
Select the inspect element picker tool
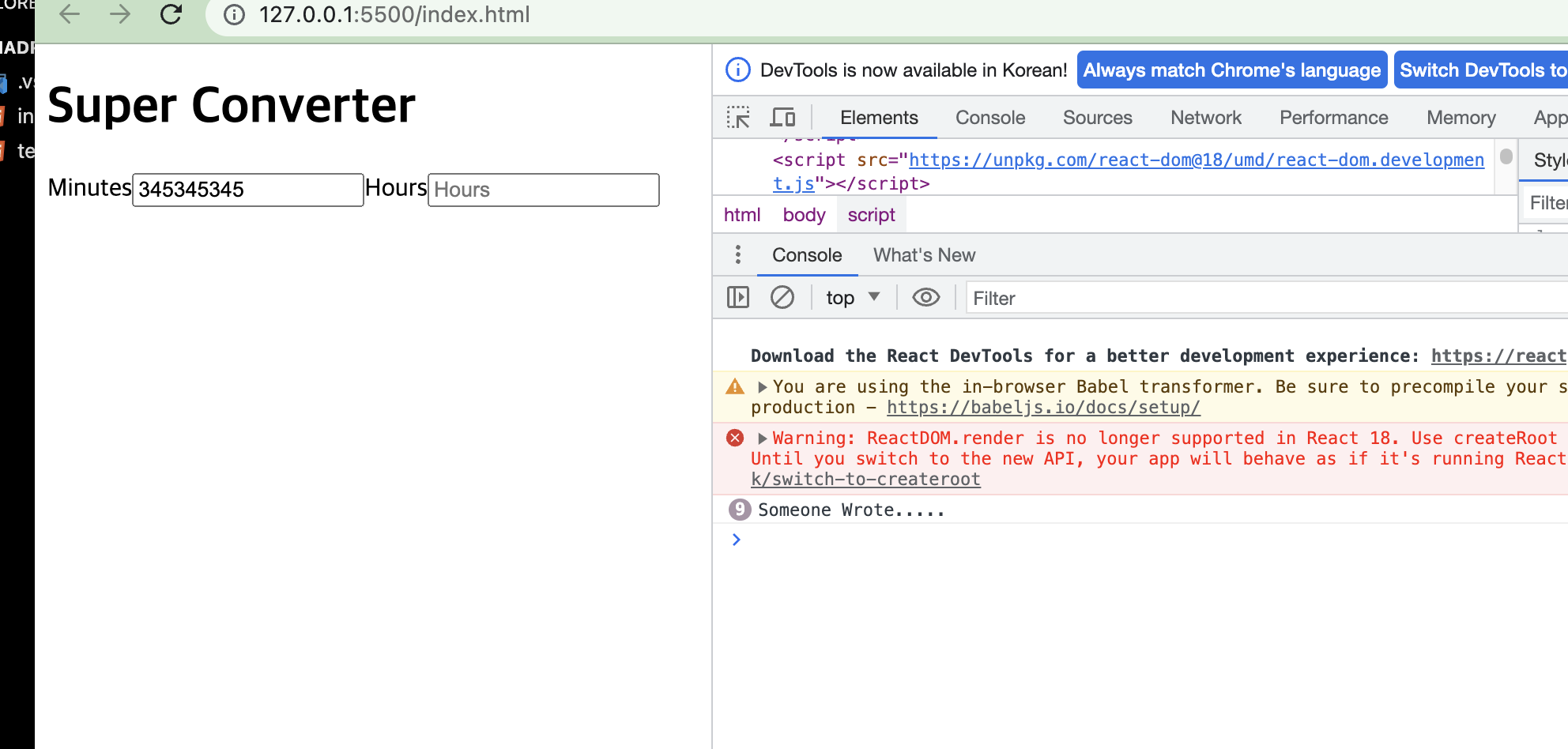[738, 118]
